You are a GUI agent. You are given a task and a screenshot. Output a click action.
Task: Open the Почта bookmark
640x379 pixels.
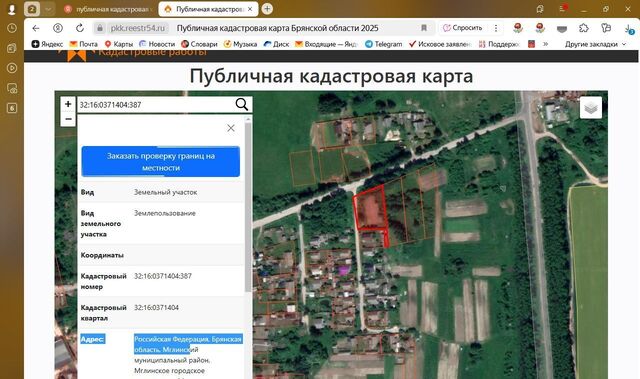pos(84,44)
